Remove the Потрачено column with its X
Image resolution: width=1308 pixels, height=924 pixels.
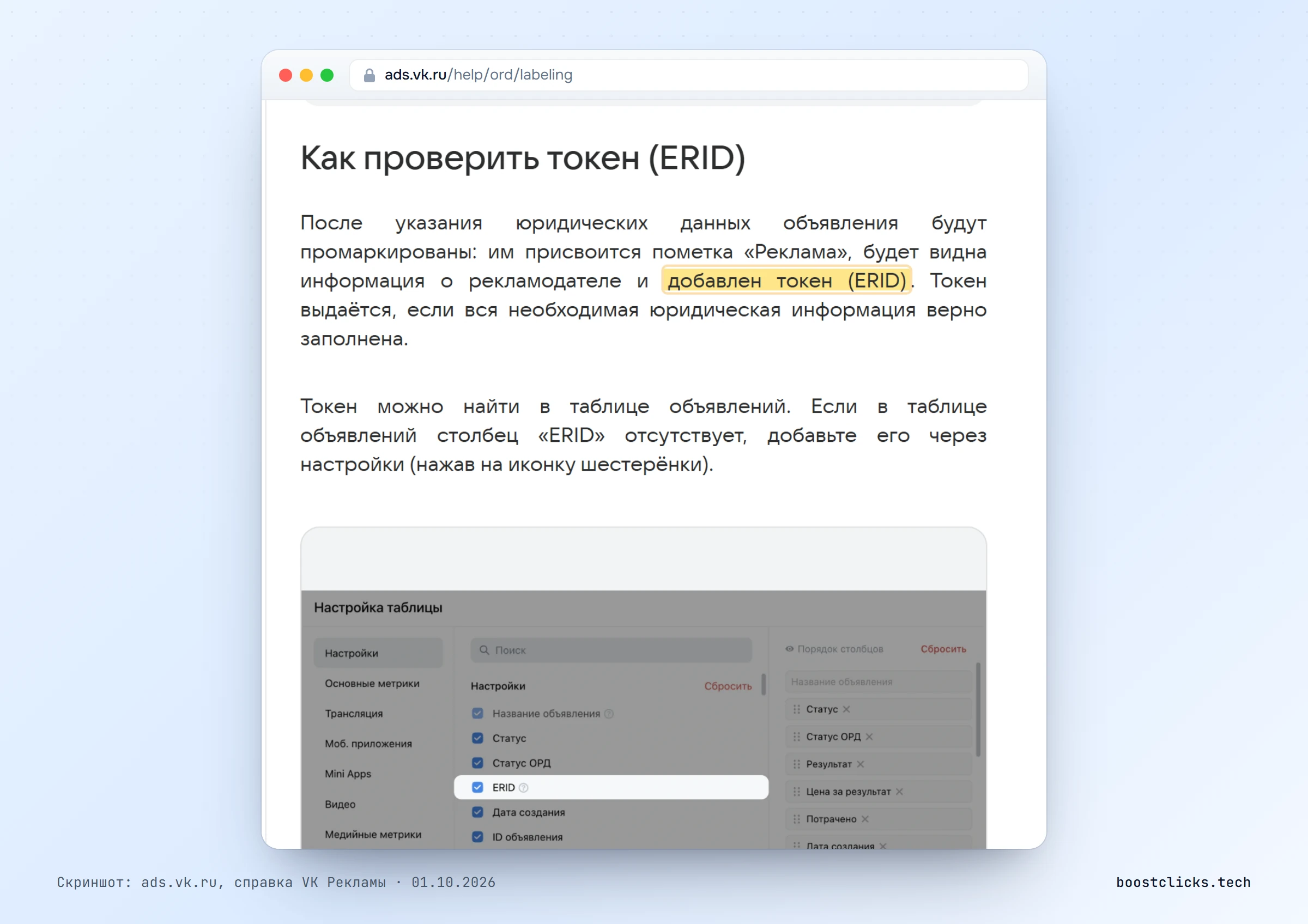point(865,819)
